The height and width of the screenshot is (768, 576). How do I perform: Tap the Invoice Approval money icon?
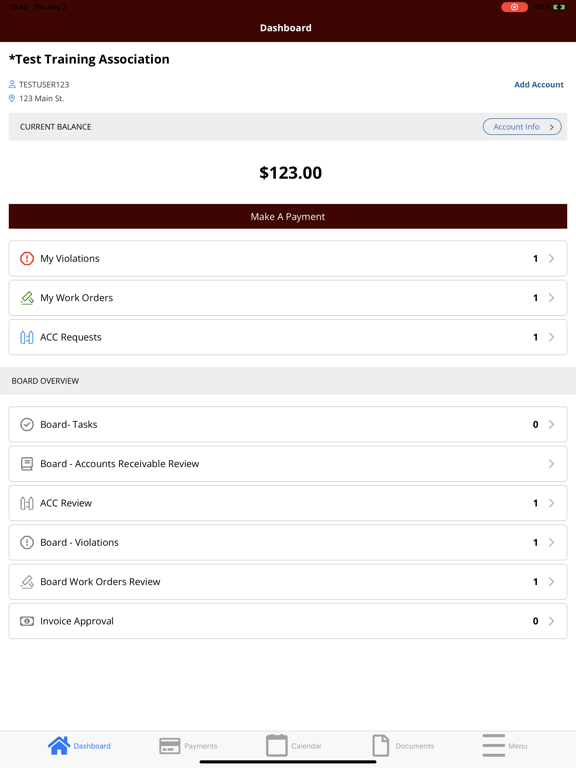point(27,621)
